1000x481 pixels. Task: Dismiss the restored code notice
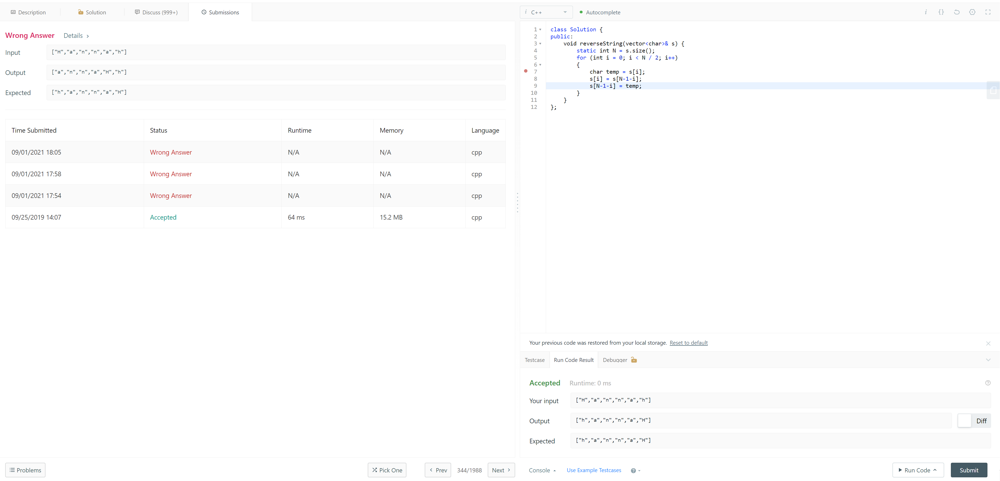click(988, 343)
